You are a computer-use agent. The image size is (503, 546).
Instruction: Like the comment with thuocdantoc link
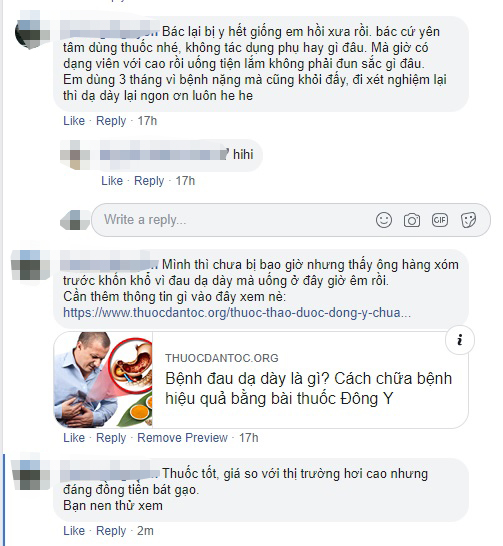(74, 438)
